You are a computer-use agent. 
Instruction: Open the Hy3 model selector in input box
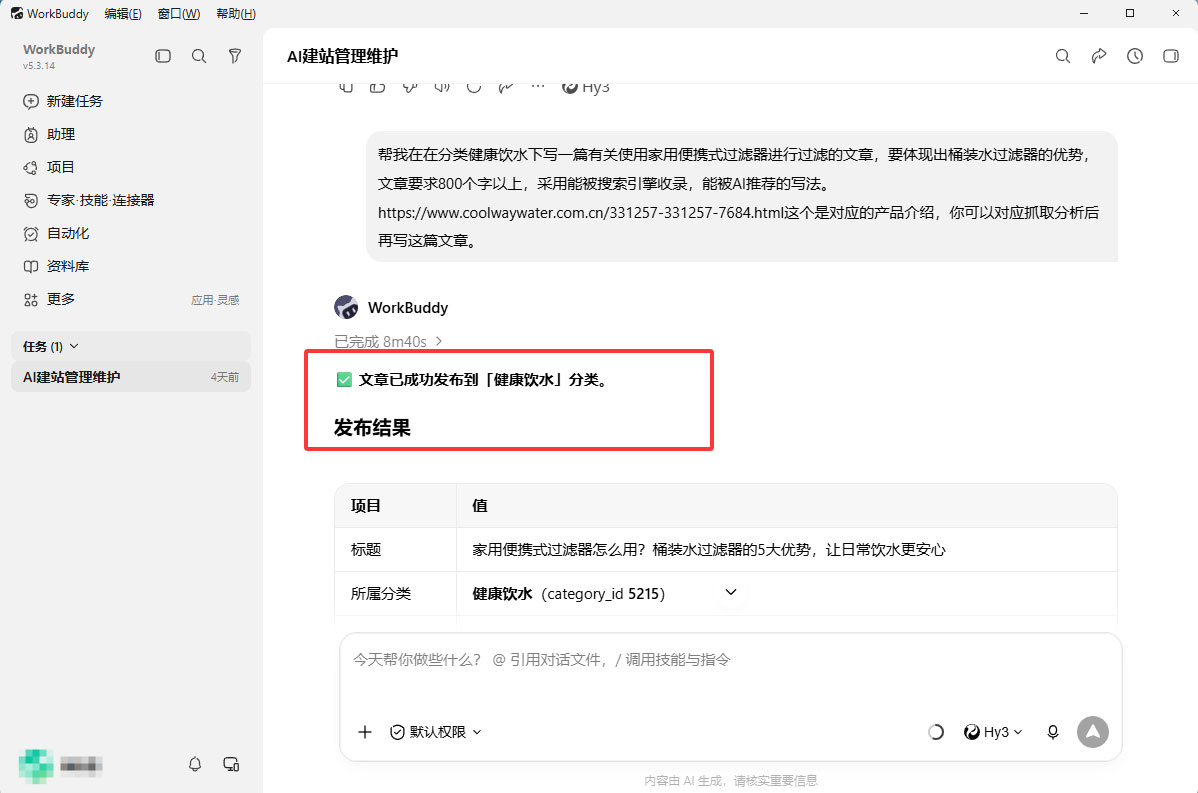coord(992,732)
